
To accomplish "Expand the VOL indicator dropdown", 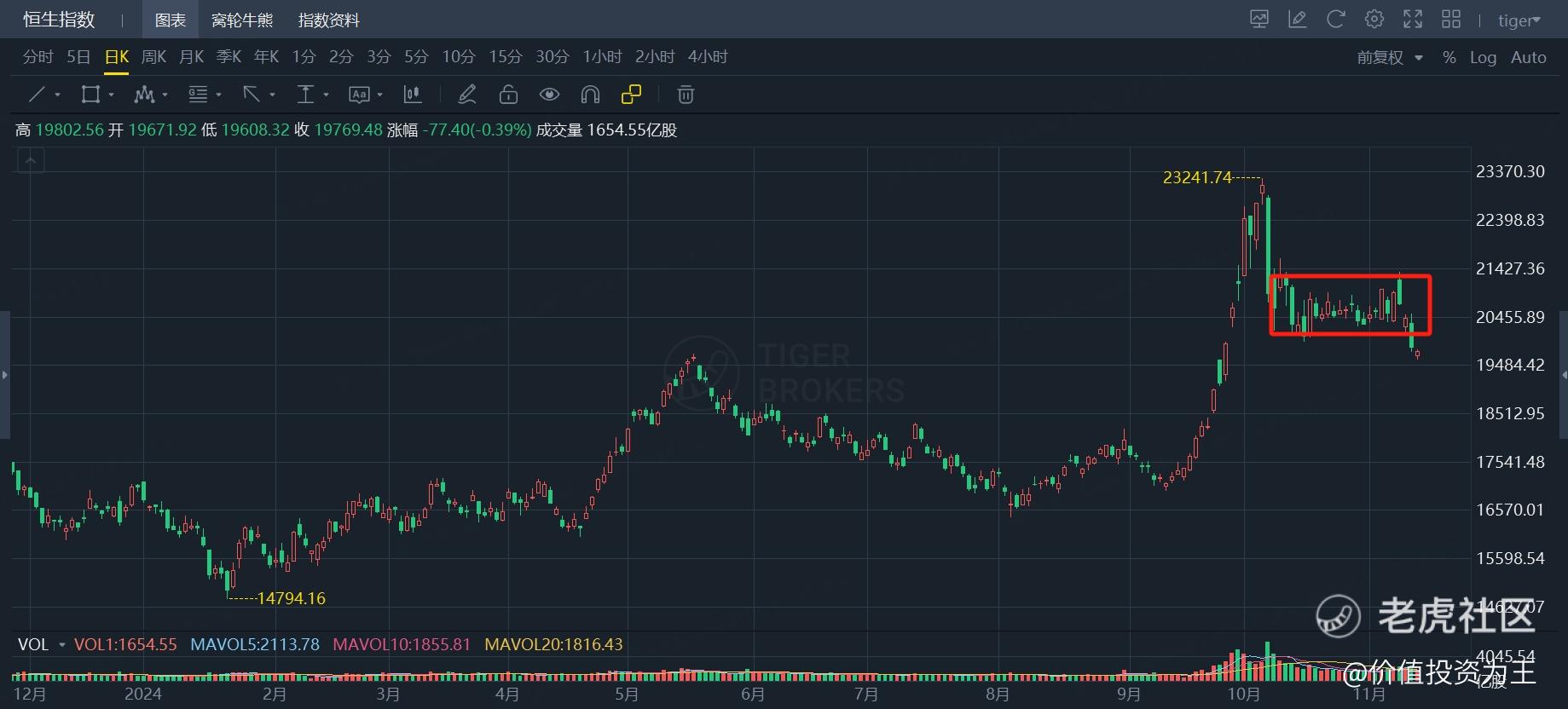I will [61, 645].
